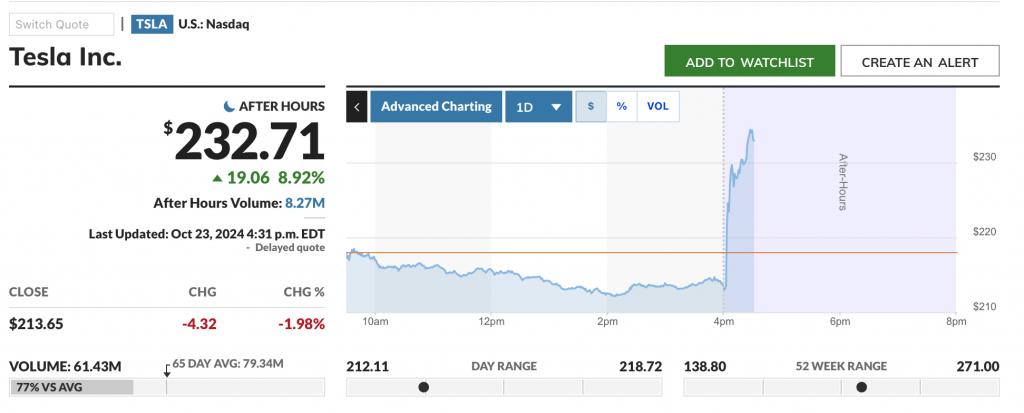Switch chart to dollar price view
The height and width of the screenshot is (413, 1024).
591,106
